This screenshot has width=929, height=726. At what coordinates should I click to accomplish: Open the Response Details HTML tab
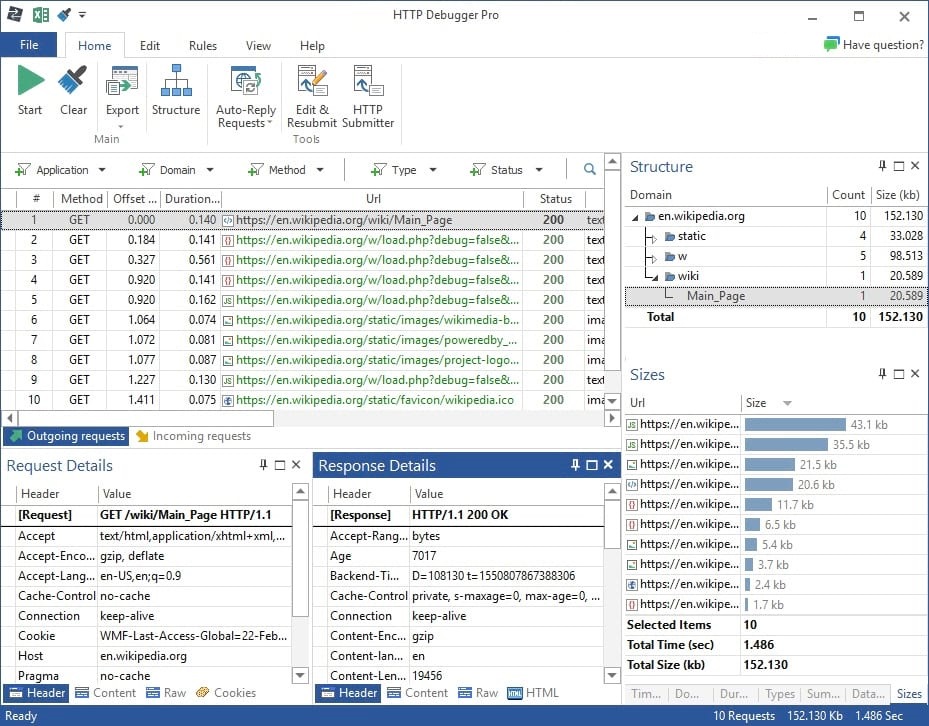[533, 693]
